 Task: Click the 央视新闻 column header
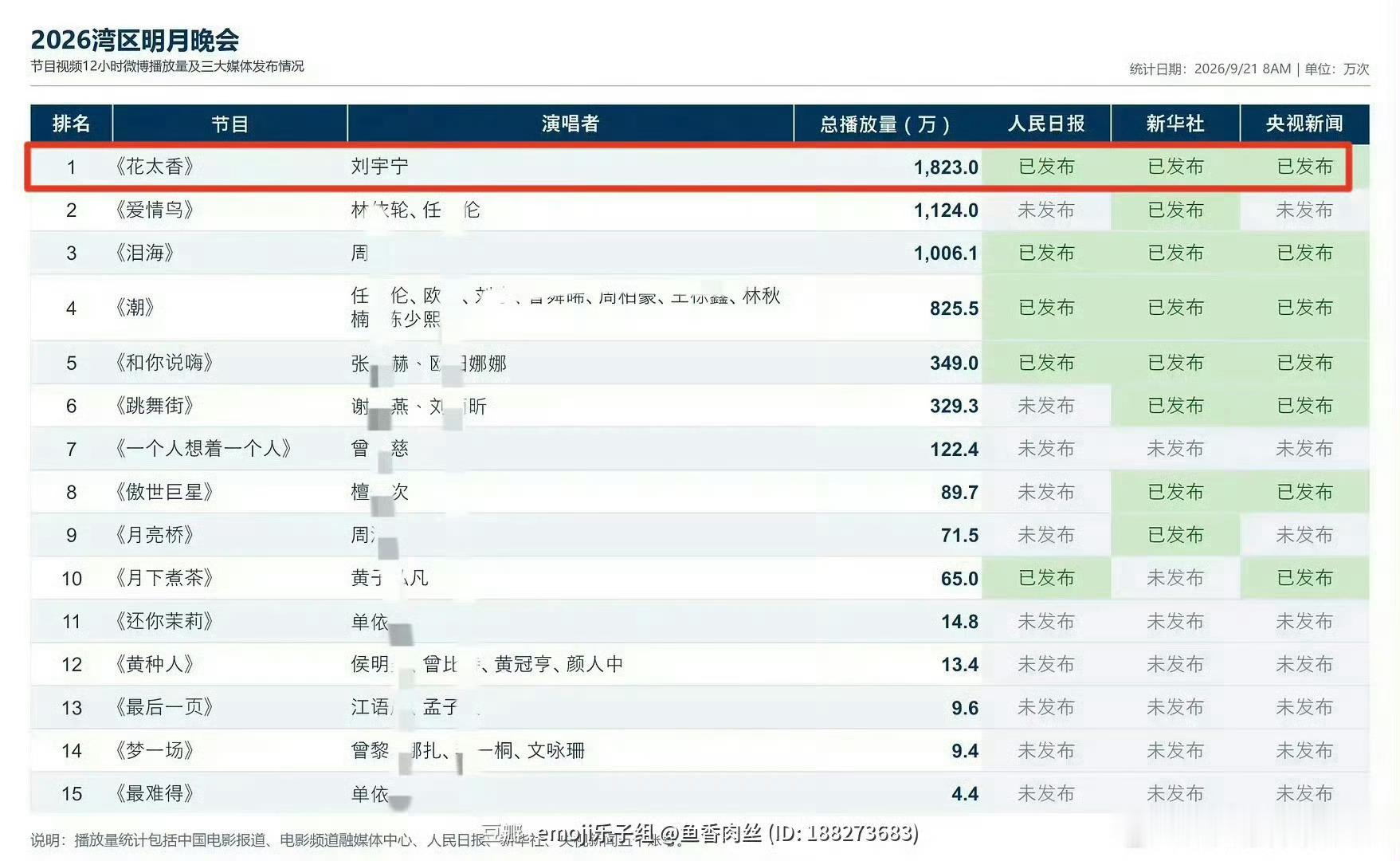[1304, 124]
